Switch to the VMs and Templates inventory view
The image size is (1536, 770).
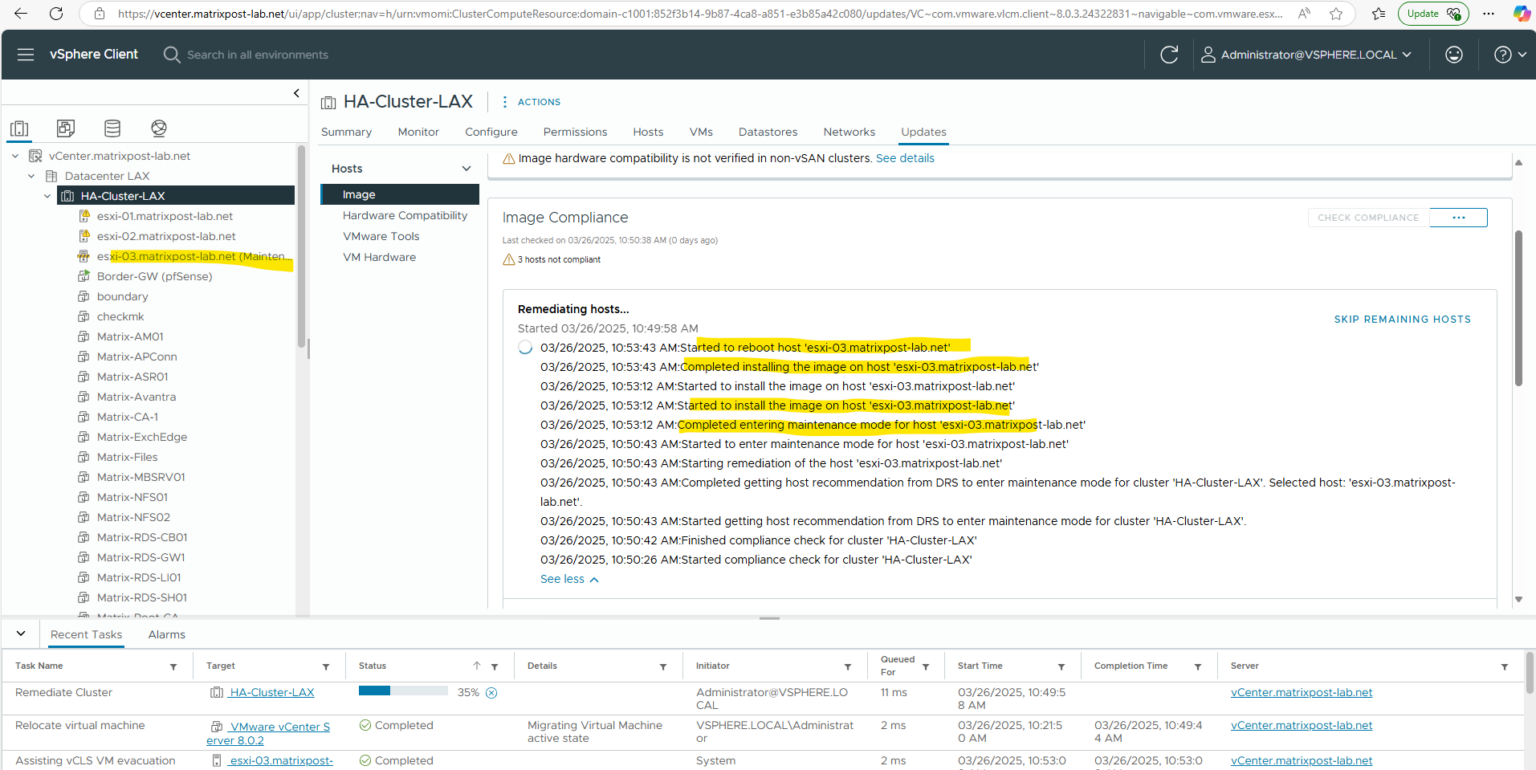tap(65, 128)
